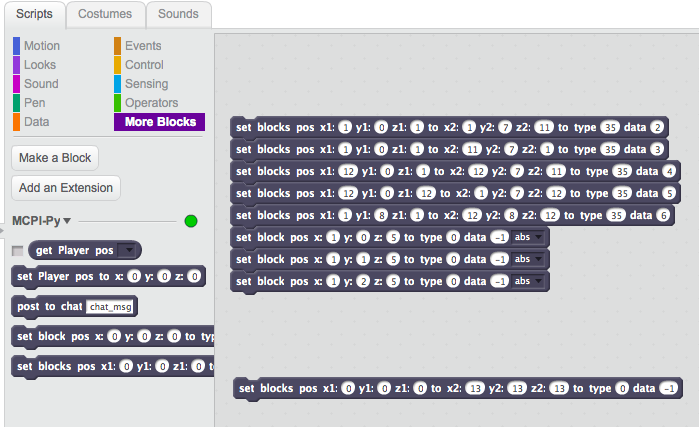Click data value 3 in second set blocks

click(657, 149)
